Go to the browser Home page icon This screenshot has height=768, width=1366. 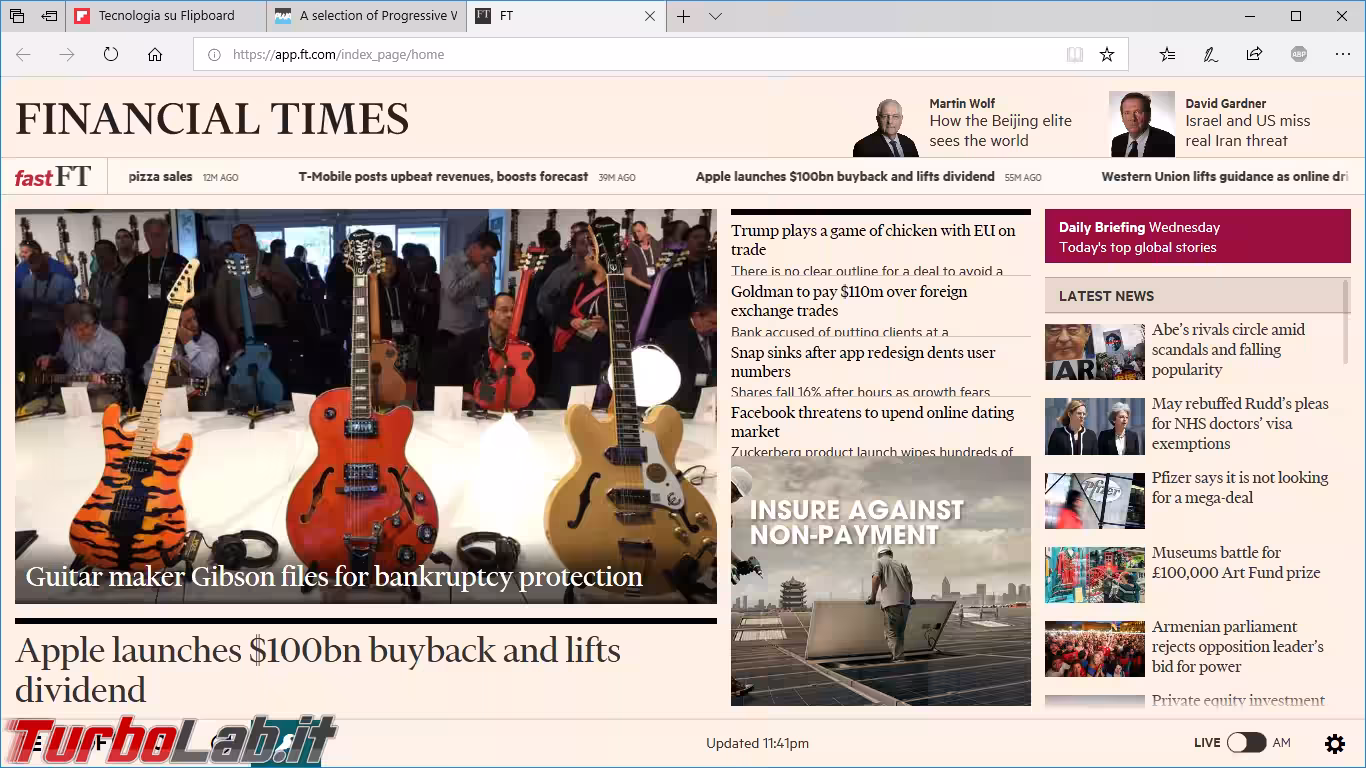[155, 55]
